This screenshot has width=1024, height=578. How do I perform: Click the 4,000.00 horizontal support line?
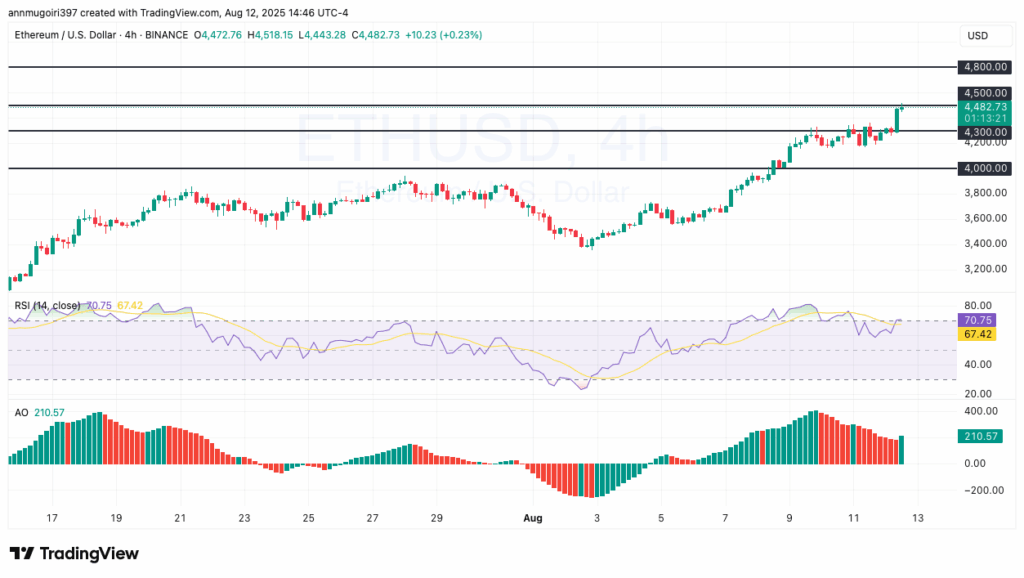483,168
